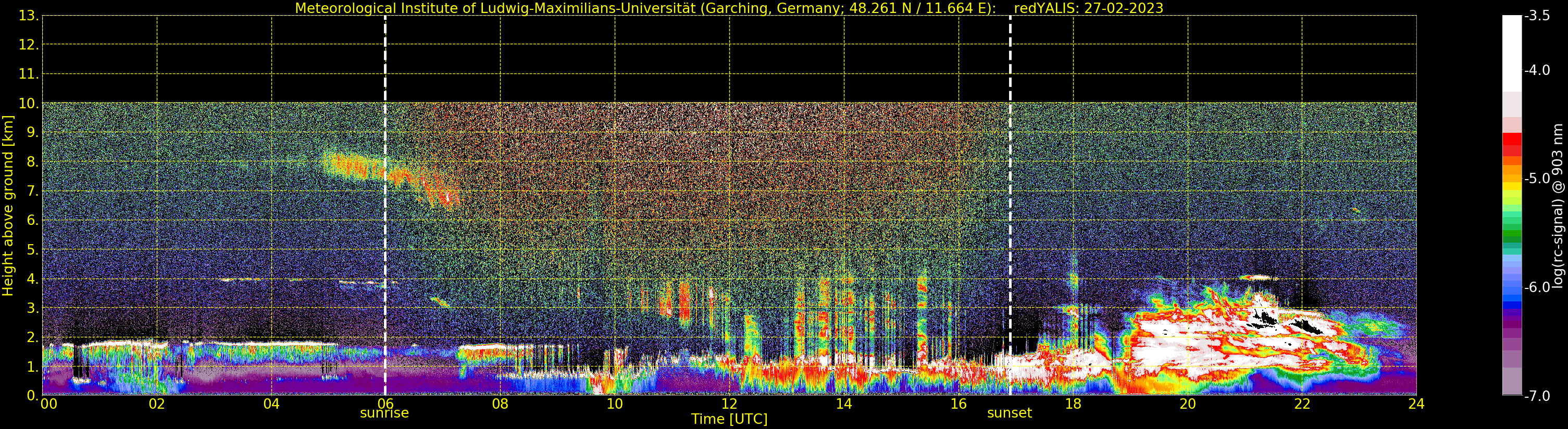
Task: Click the colorbar value "-3.5"
Action: [x=1537, y=16]
